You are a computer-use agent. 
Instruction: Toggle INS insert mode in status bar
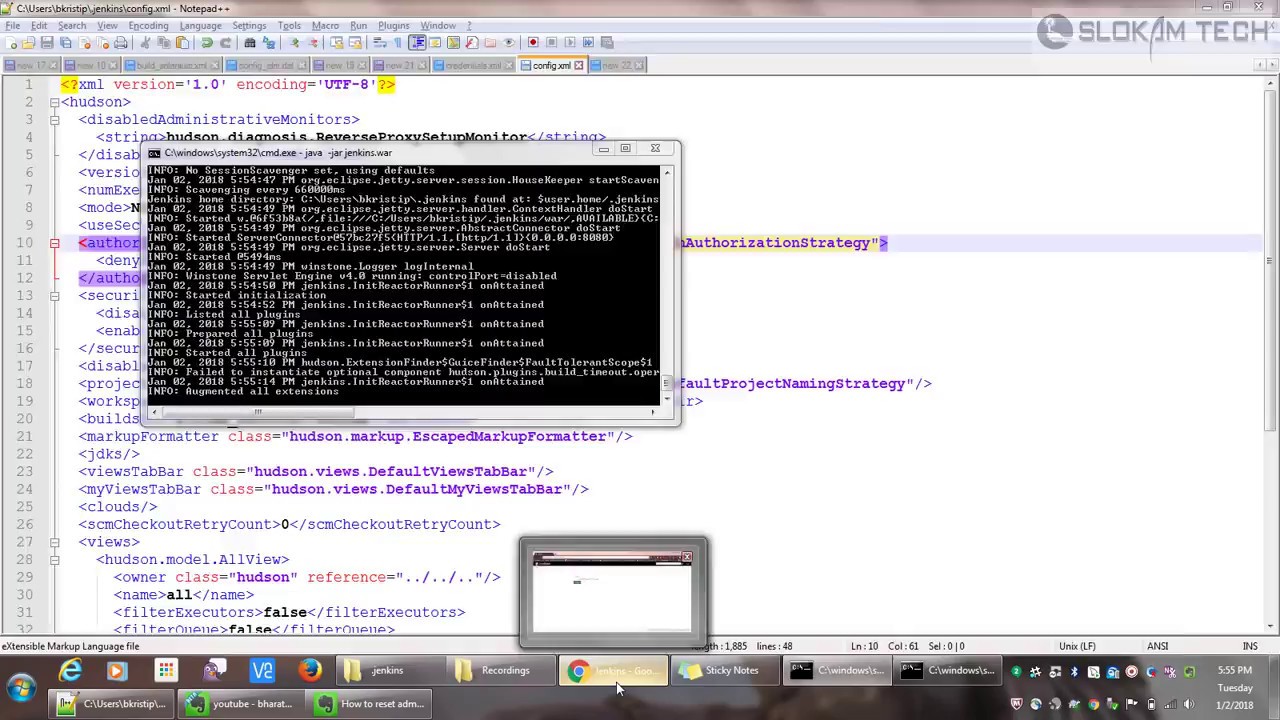click(x=1250, y=646)
